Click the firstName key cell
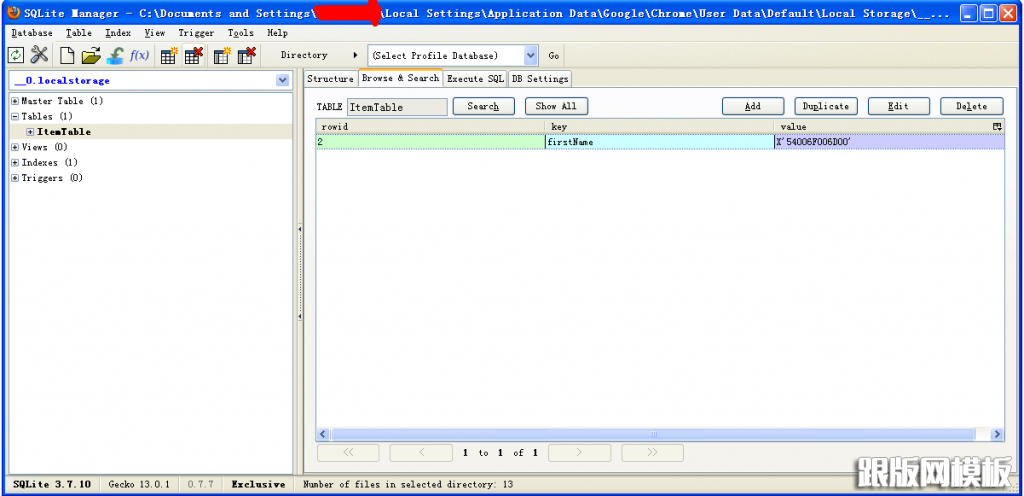This screenshot has width=1024, height=496. 660,142
